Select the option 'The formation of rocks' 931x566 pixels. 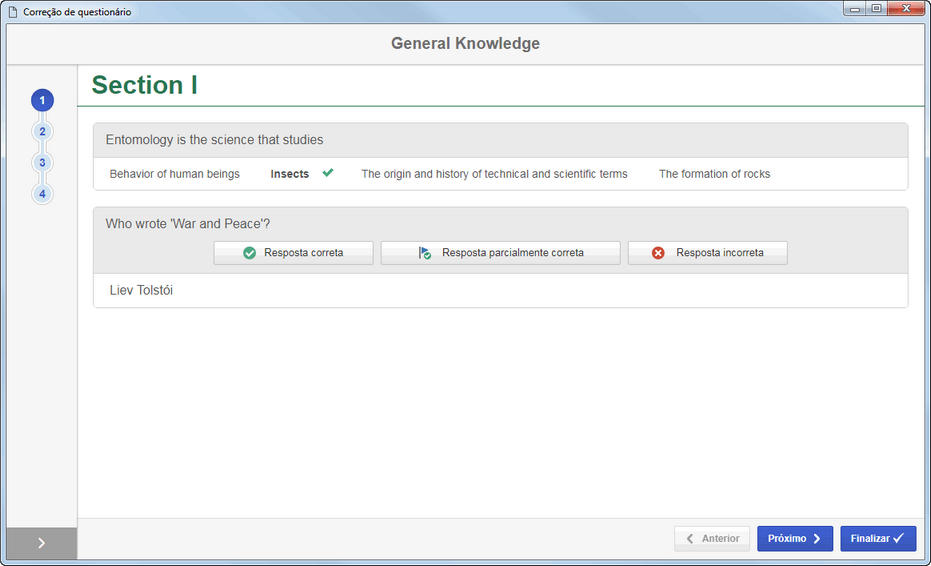pyautogui.click(x=714, y=174)
